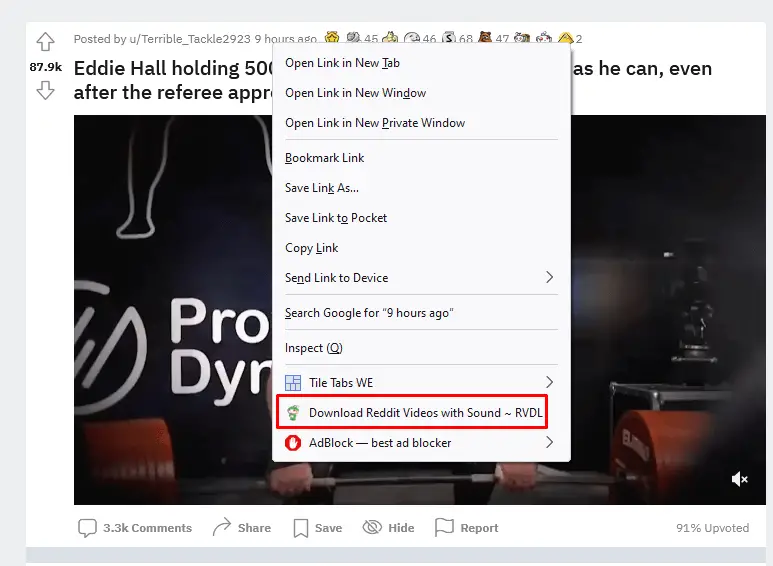
Task: Click the Save bookmark icon
Action: tap(301, 528)
